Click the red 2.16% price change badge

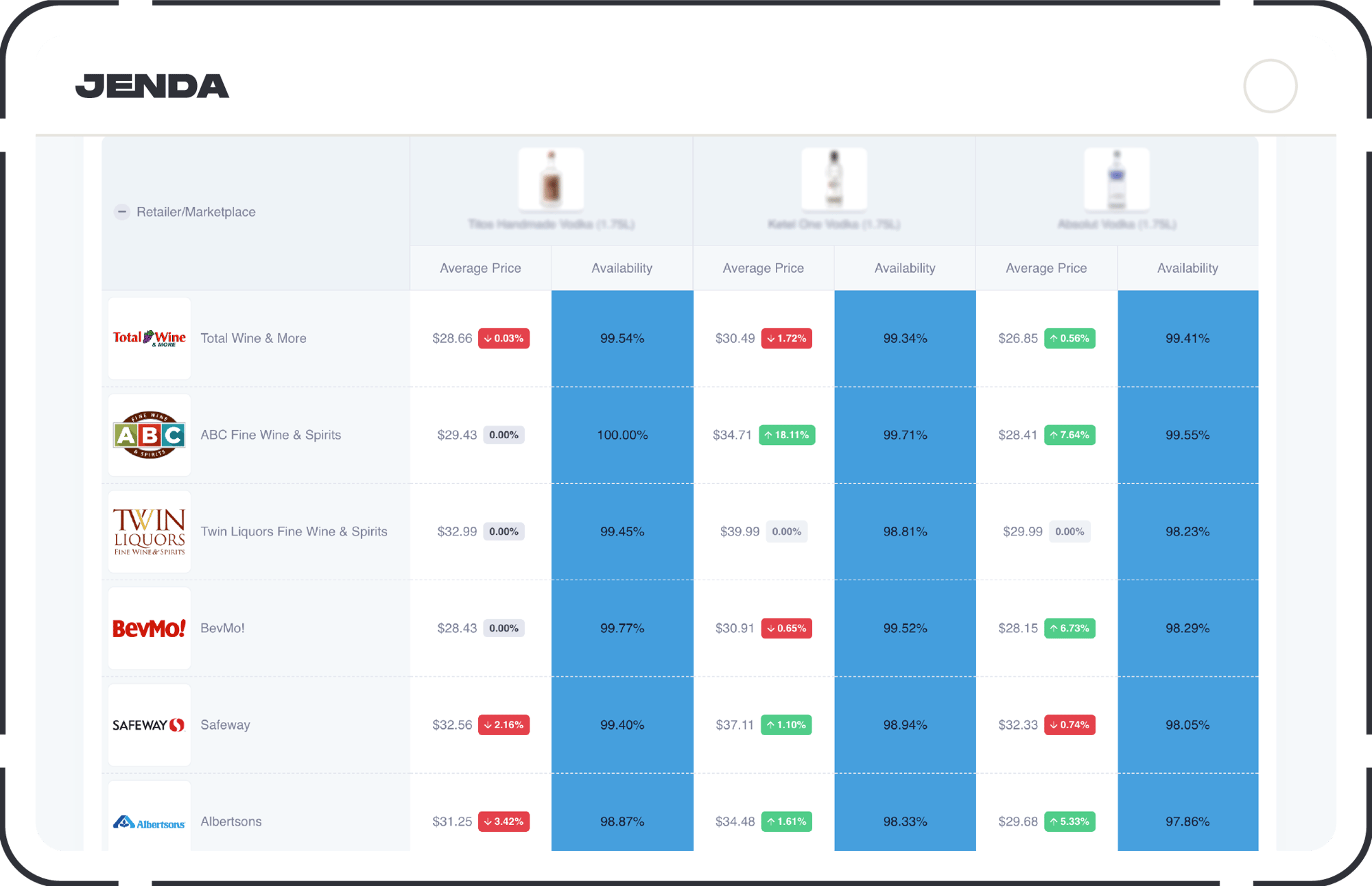tap(504, 725)
